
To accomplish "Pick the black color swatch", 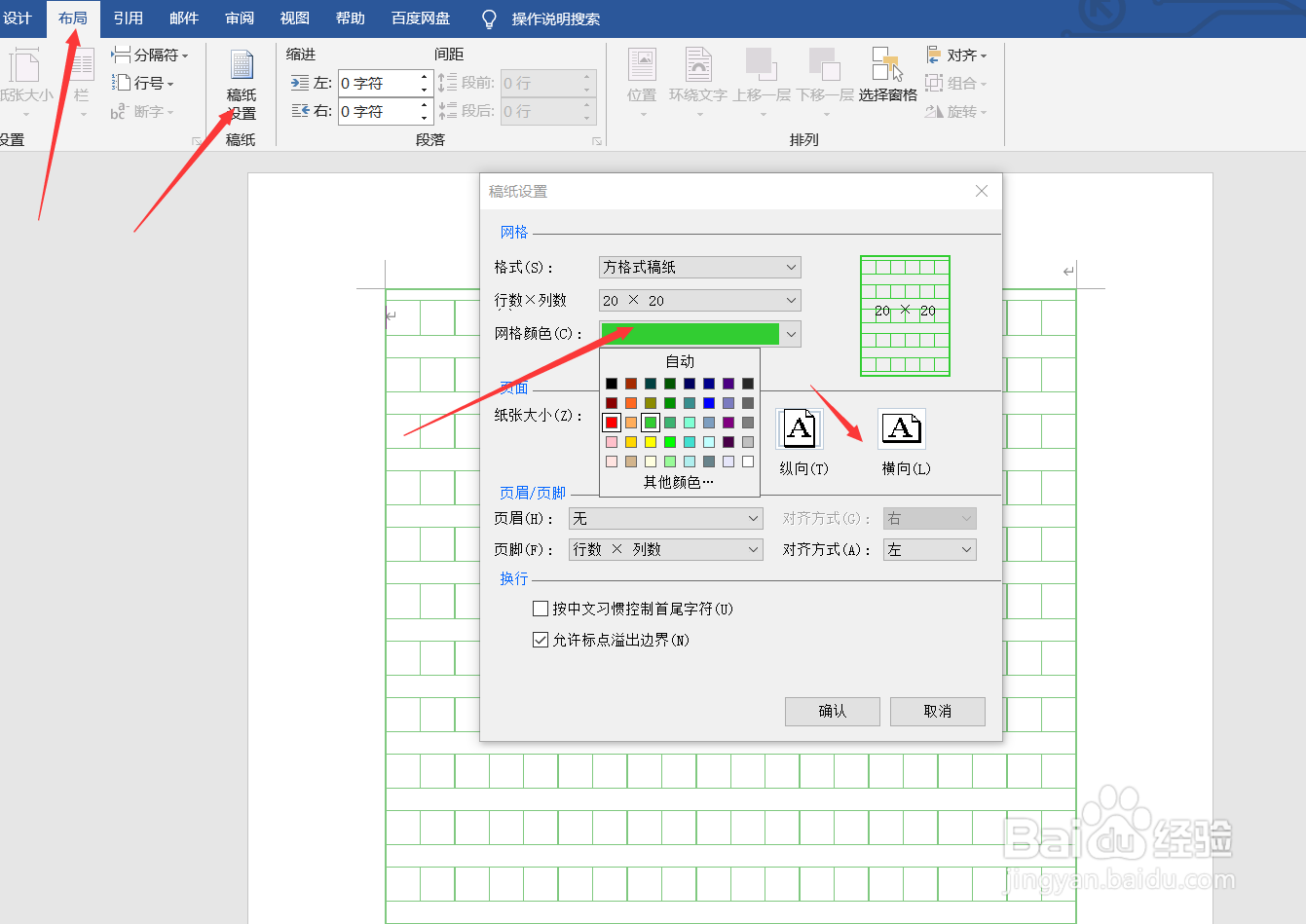I will click(612, 384).
